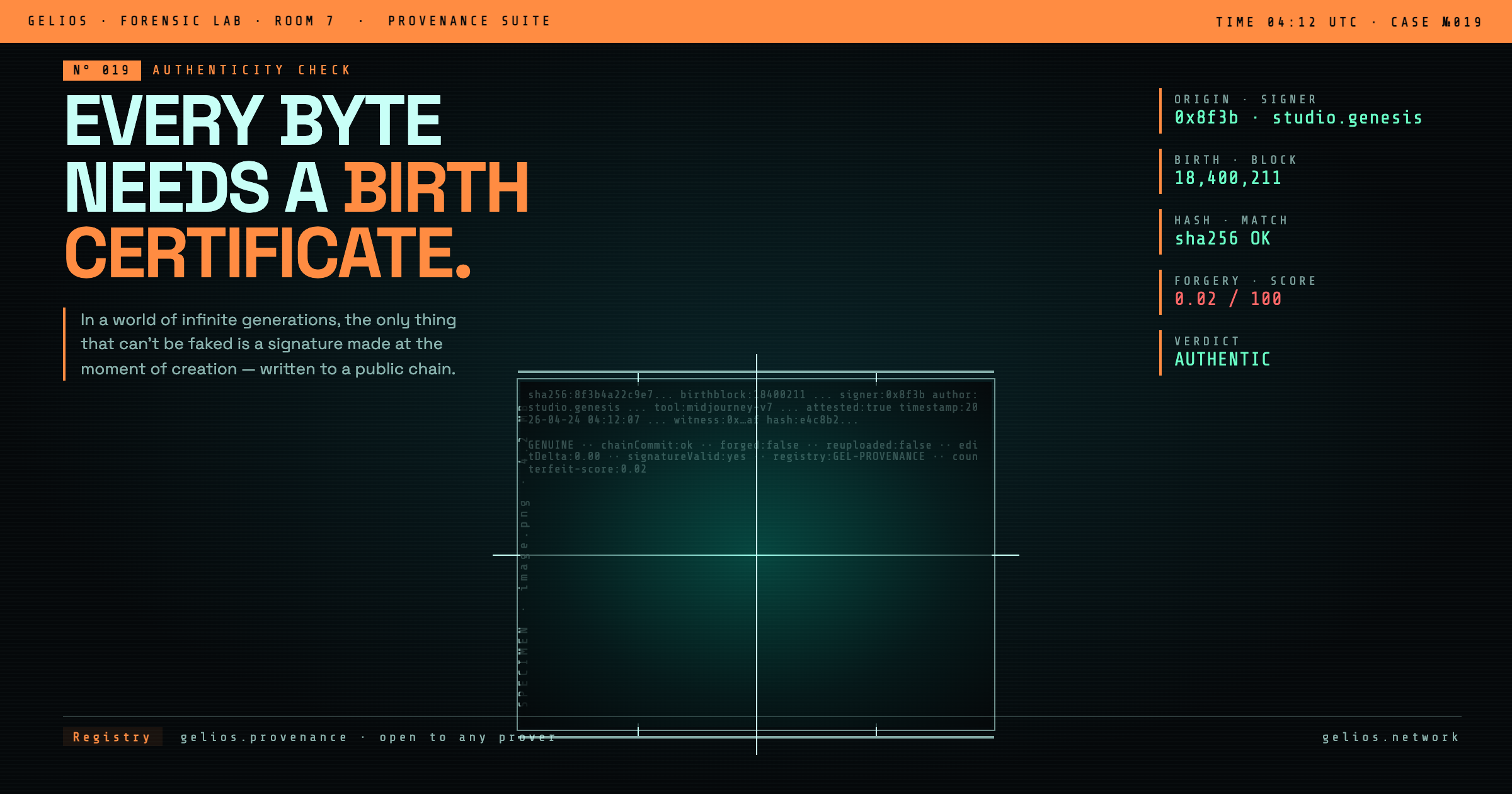Image resolution: width=1512 pixels, height=794 pixels.
Task: Click the orange BIRTH headline word
Action: (436, 187)
